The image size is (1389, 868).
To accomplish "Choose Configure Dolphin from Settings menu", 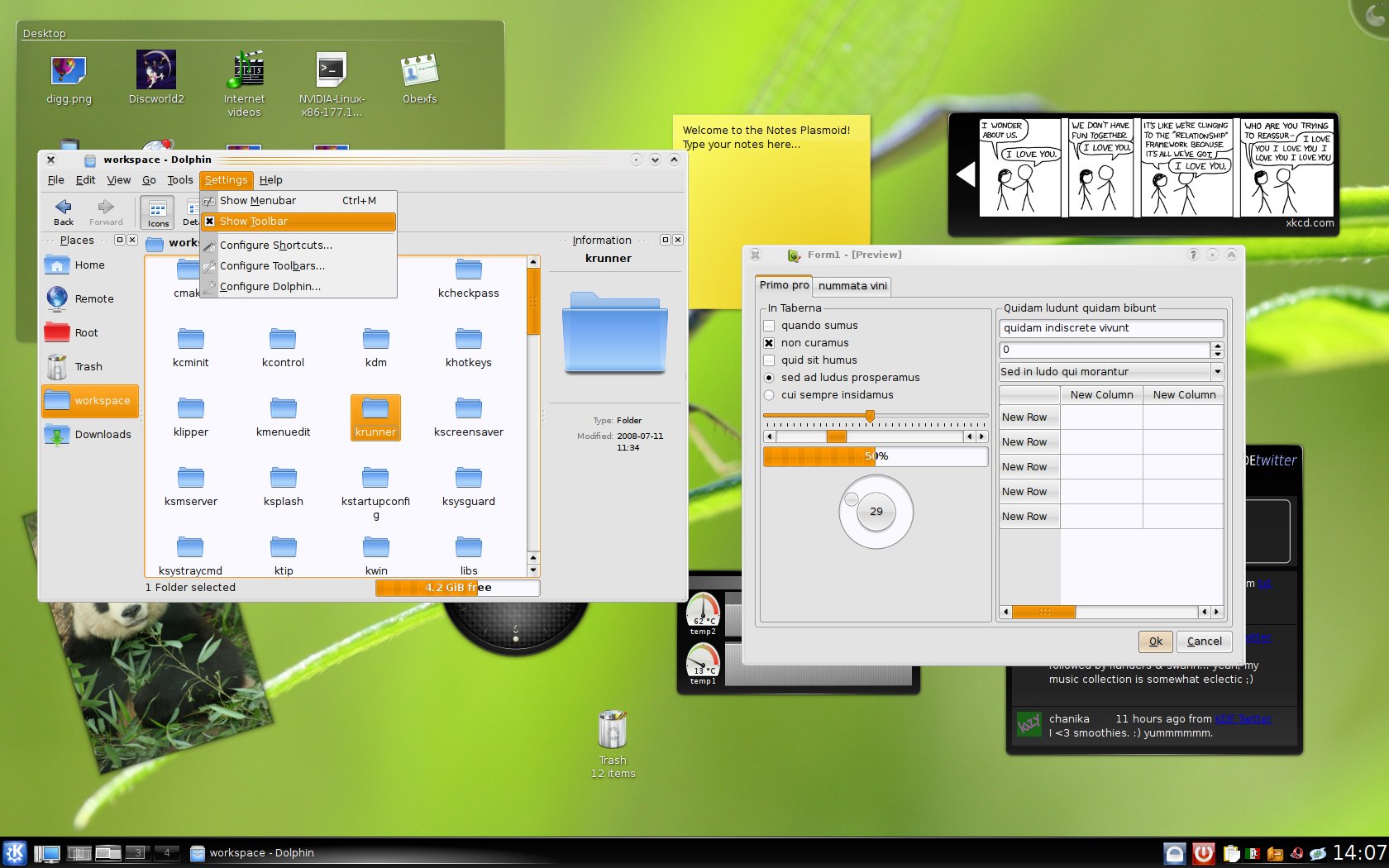I will [298, 287].
